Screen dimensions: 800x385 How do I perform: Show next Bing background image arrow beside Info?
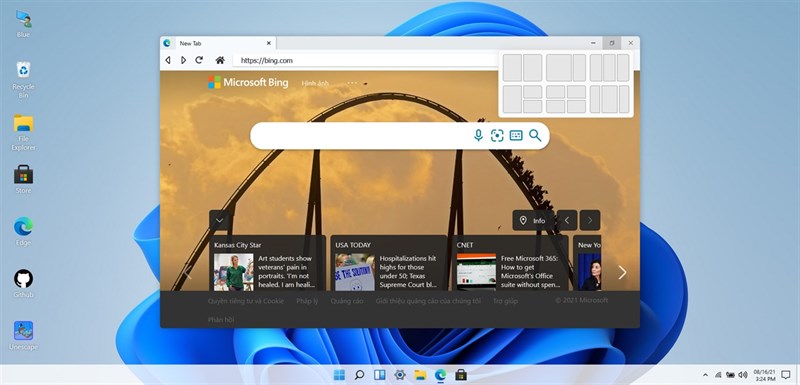590,220
